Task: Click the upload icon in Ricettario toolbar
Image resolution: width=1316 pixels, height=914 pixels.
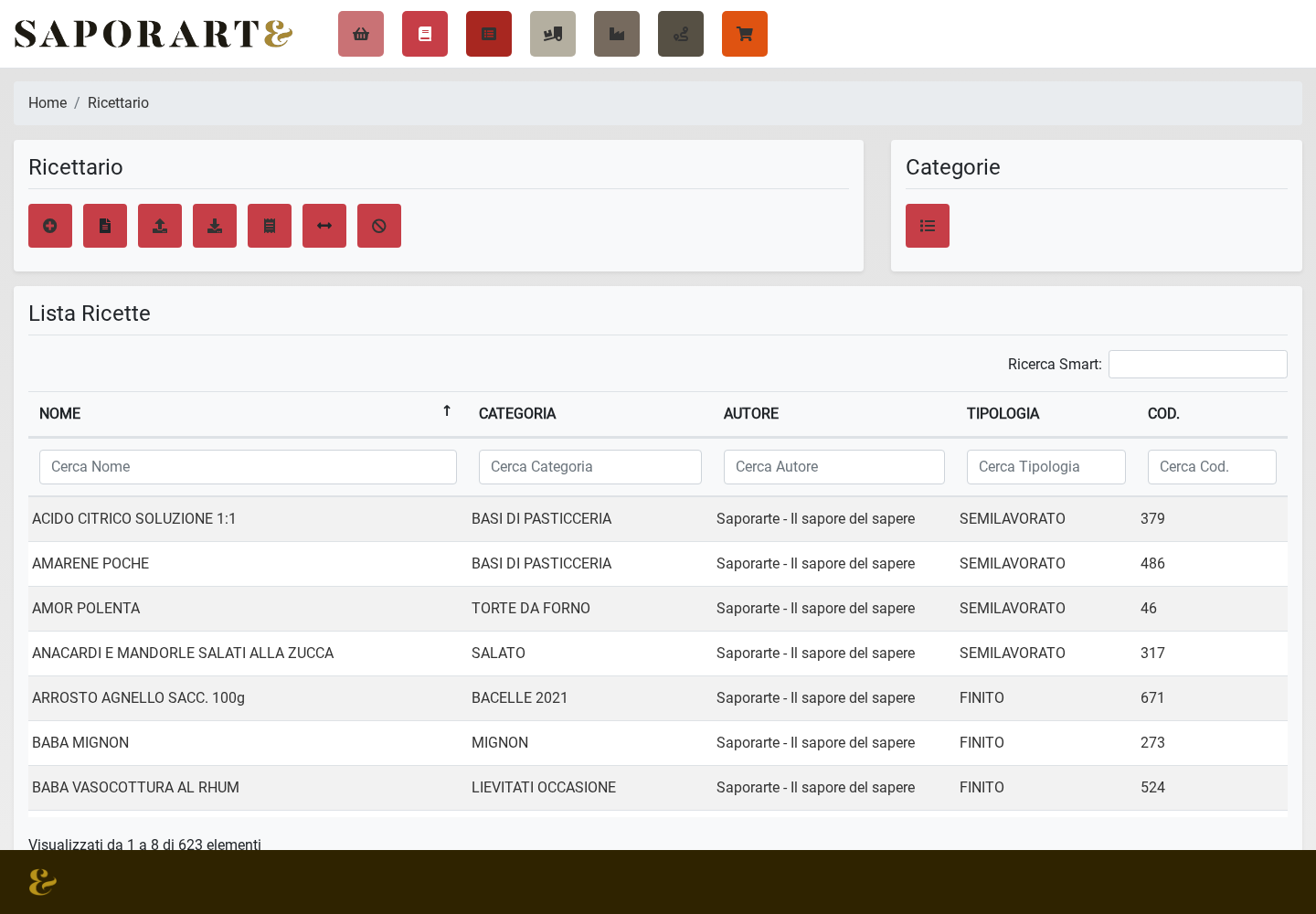Action: (160, 226)
